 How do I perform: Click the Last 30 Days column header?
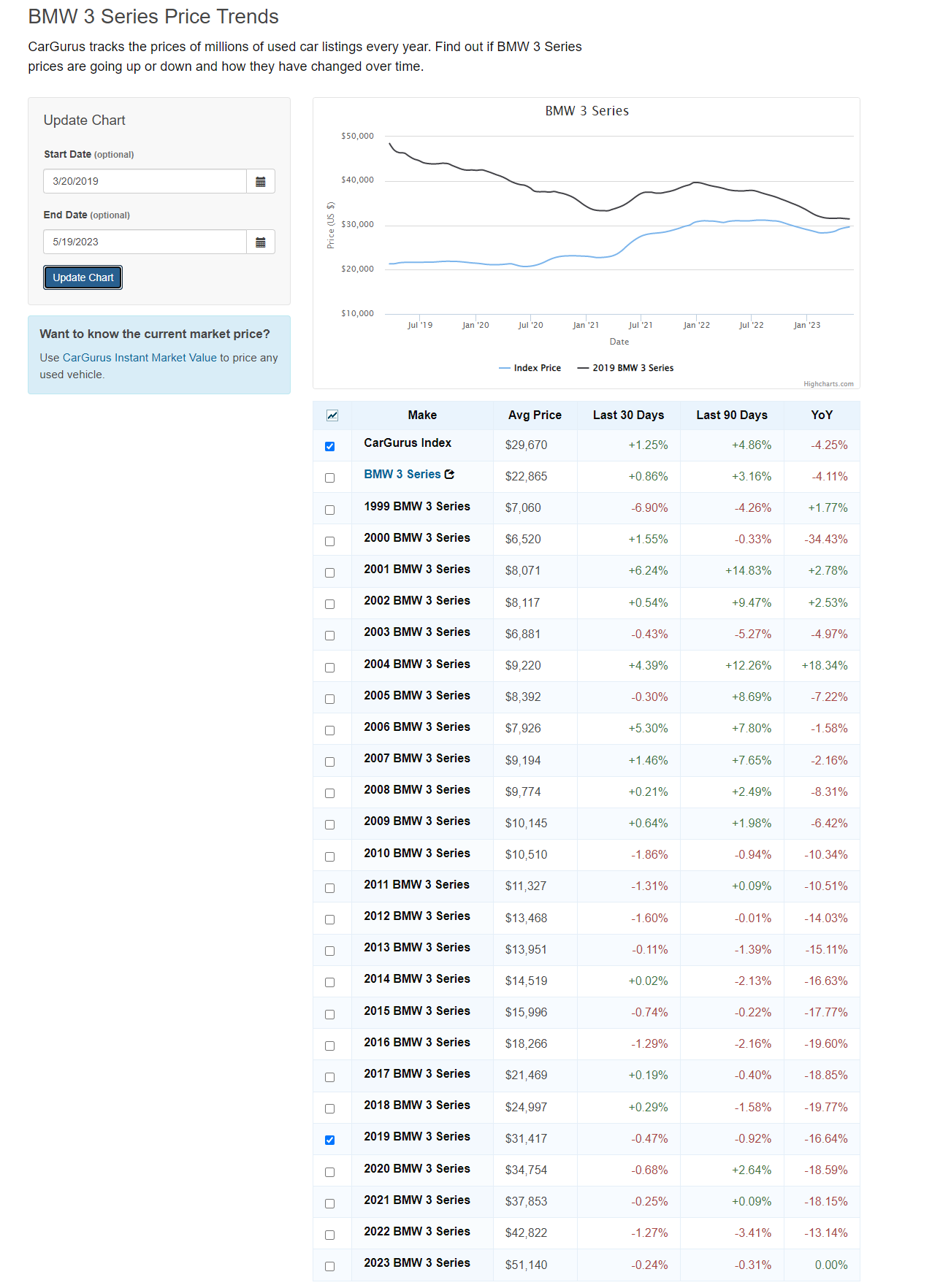tap(629, 415)
